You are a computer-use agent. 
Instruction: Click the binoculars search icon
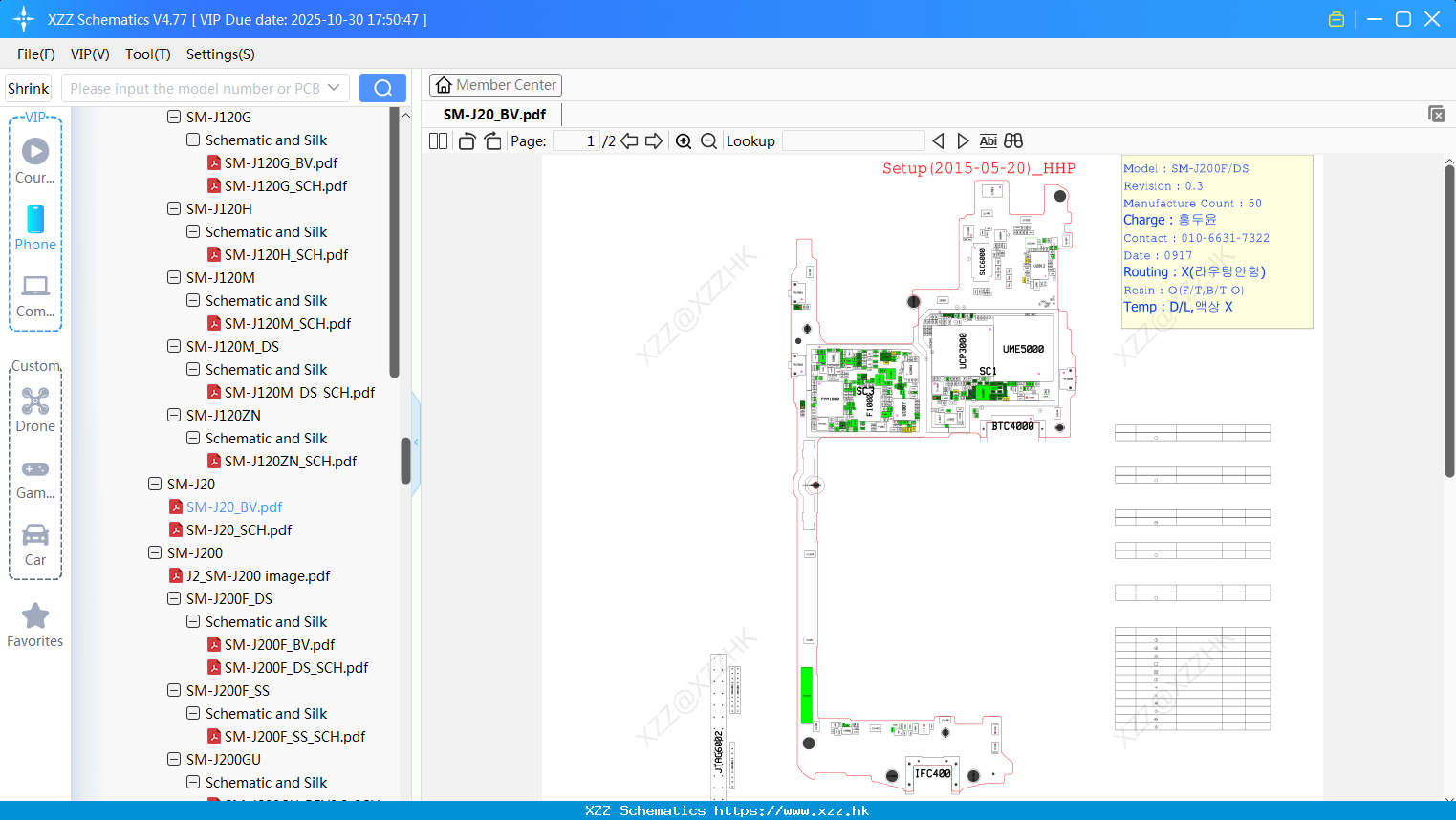(1013, 141)
